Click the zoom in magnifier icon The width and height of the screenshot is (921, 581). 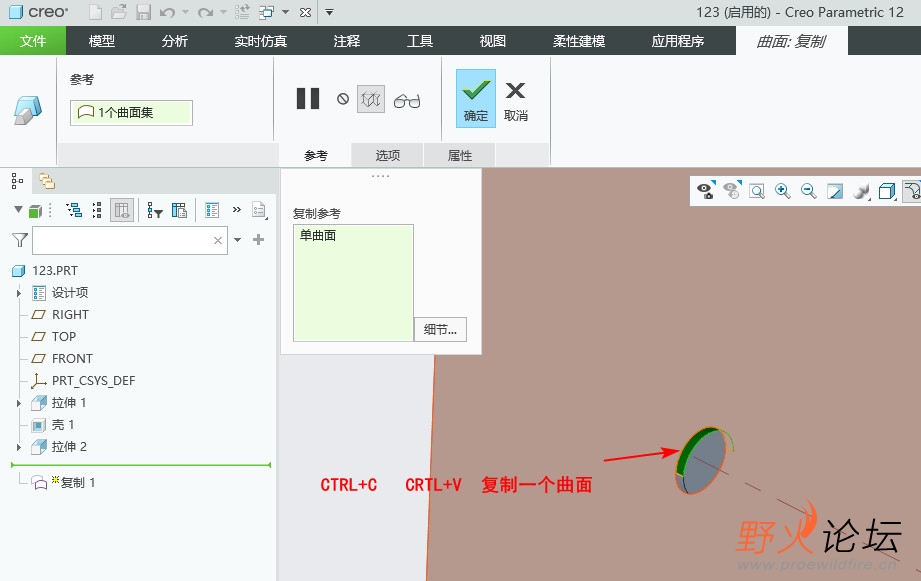coord(782,191)
